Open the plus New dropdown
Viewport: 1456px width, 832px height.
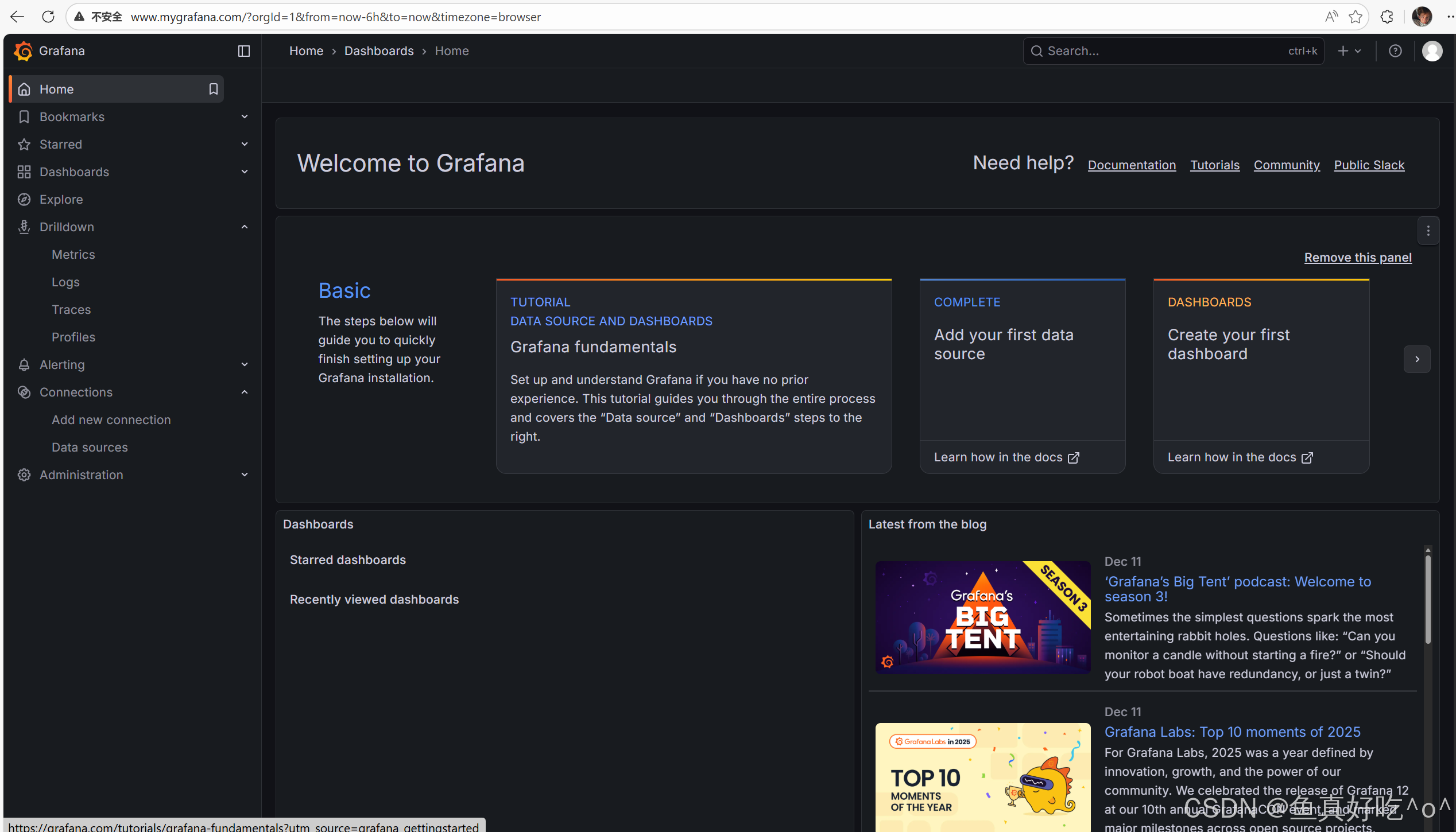(x=1349, y=51)
